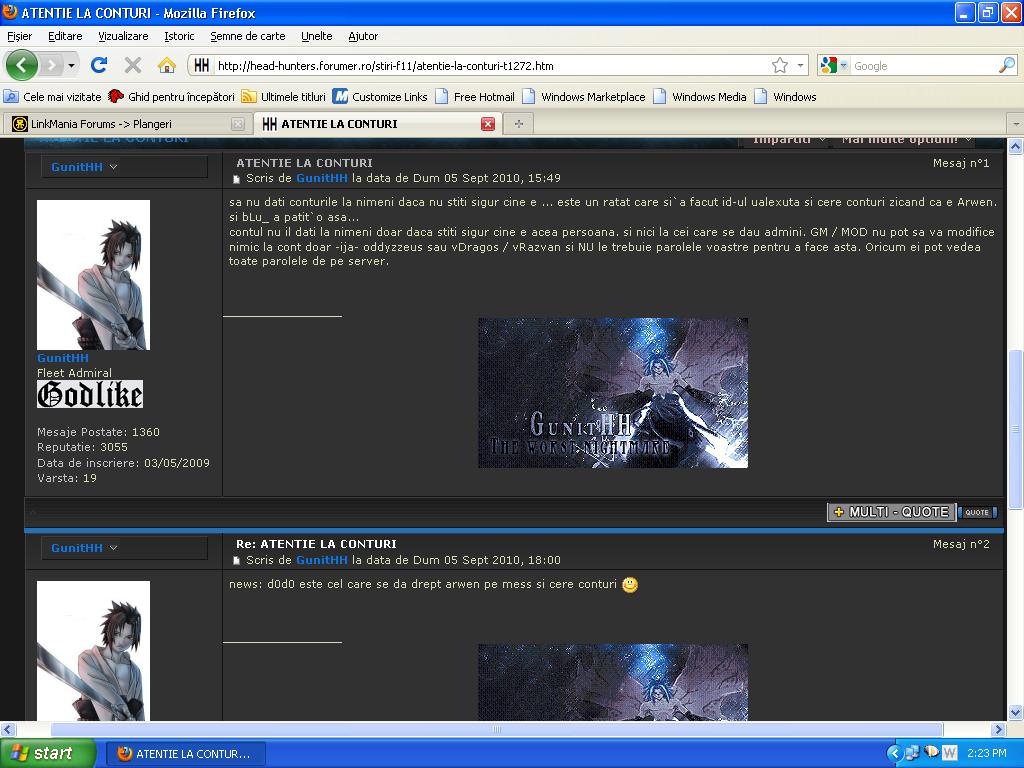
Task: Click GunitHH author link in message 1 header
Action: 322,178
